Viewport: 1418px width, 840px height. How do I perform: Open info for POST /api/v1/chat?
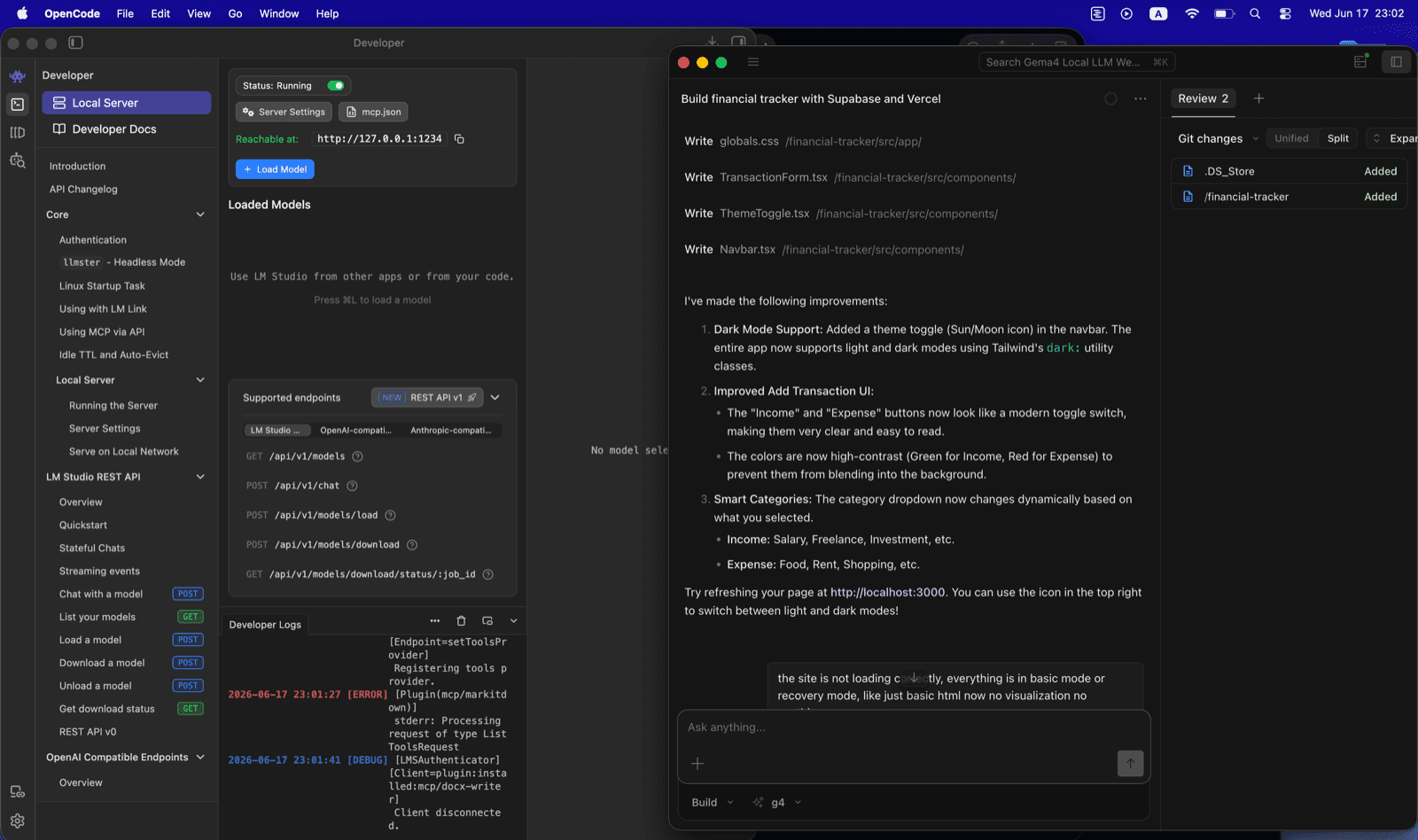(x=352, y=486)
